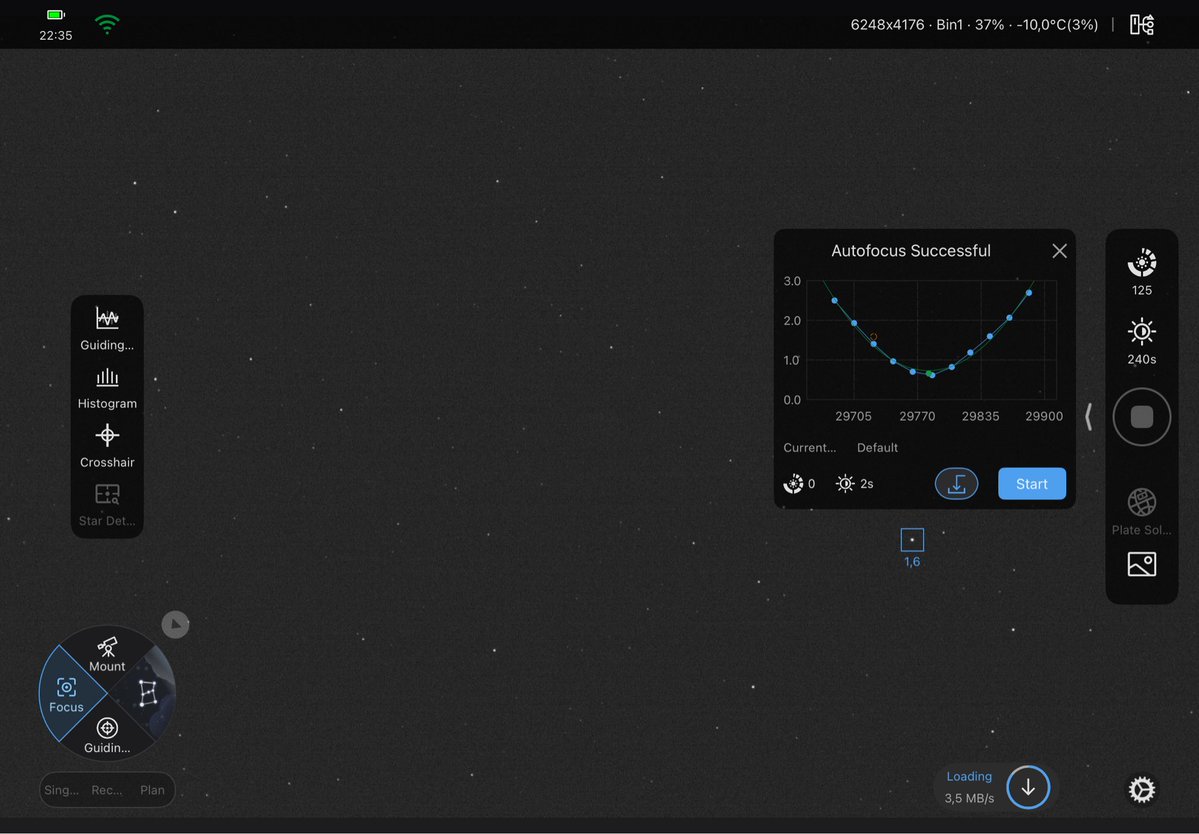
Task: Open the Plate Solve tool
Action: 1142,512
